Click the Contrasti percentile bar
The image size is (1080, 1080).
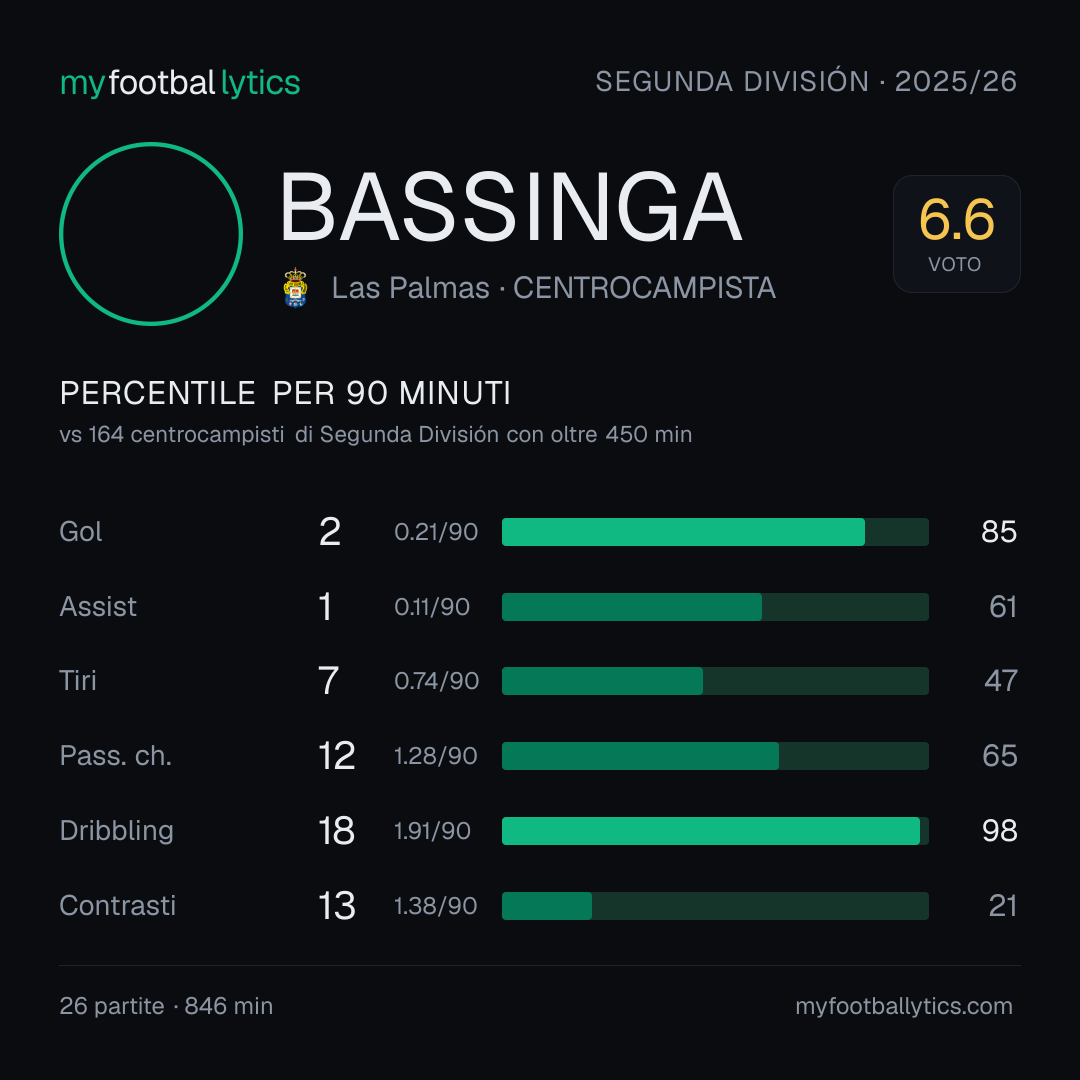tap(715, 906)
